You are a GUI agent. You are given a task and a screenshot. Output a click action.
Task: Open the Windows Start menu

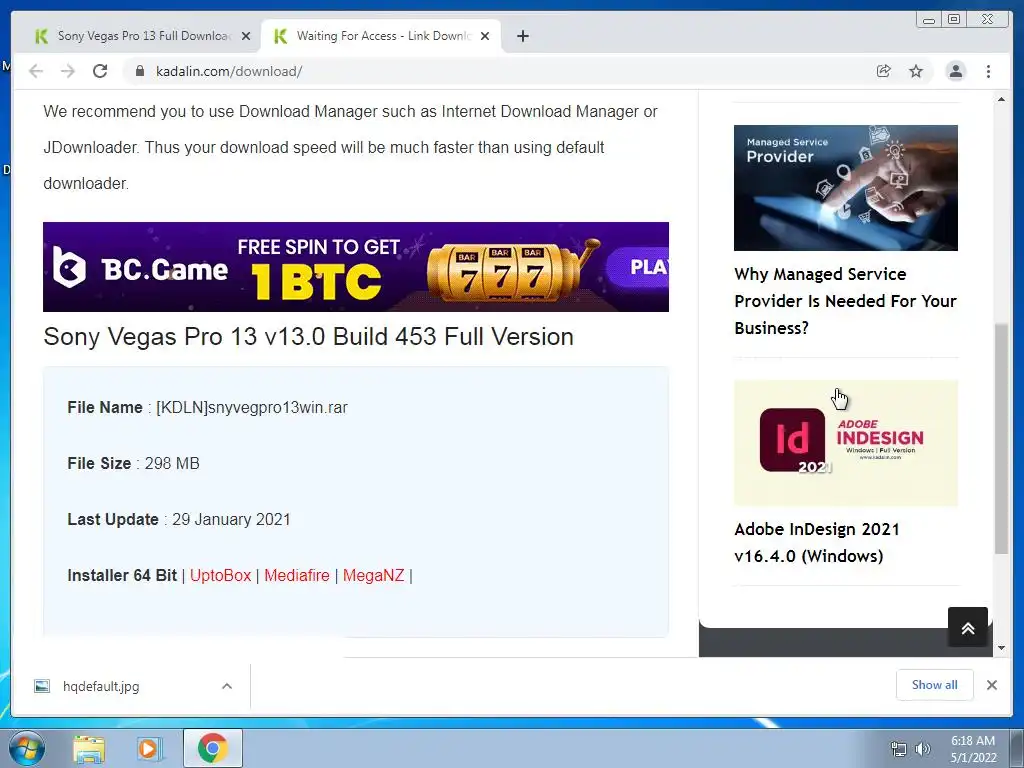[27, 748]
